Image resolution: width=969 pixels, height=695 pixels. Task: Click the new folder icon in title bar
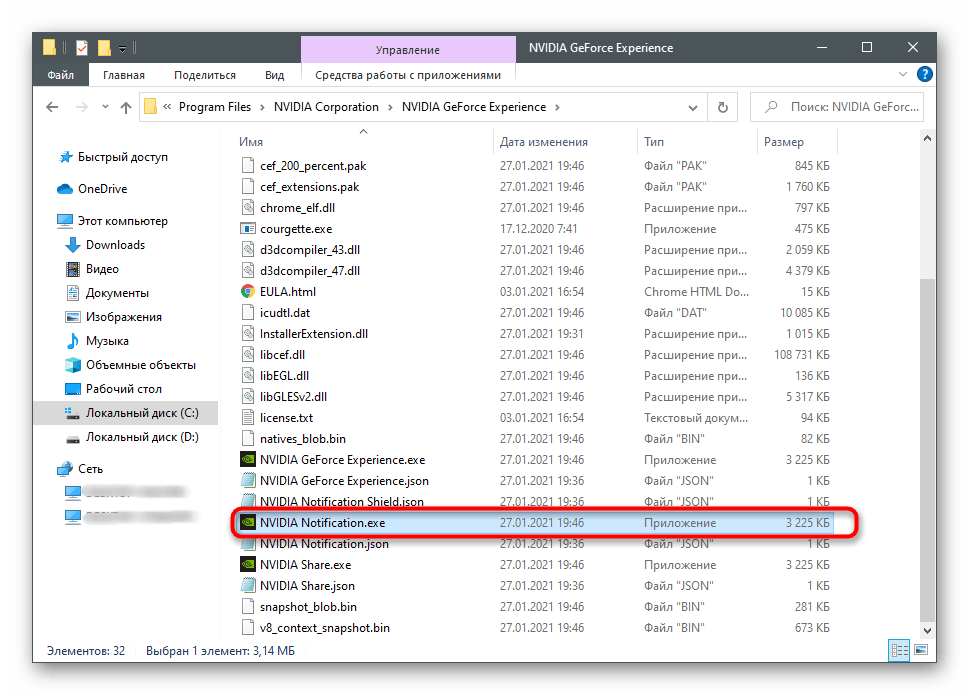pyautogui.click(x=104, y=48)
